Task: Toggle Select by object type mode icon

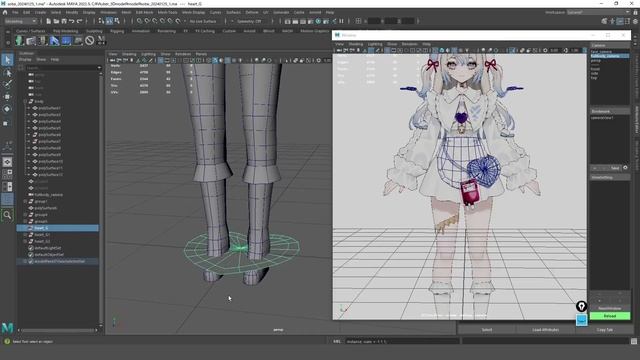Action: (109, 21)
